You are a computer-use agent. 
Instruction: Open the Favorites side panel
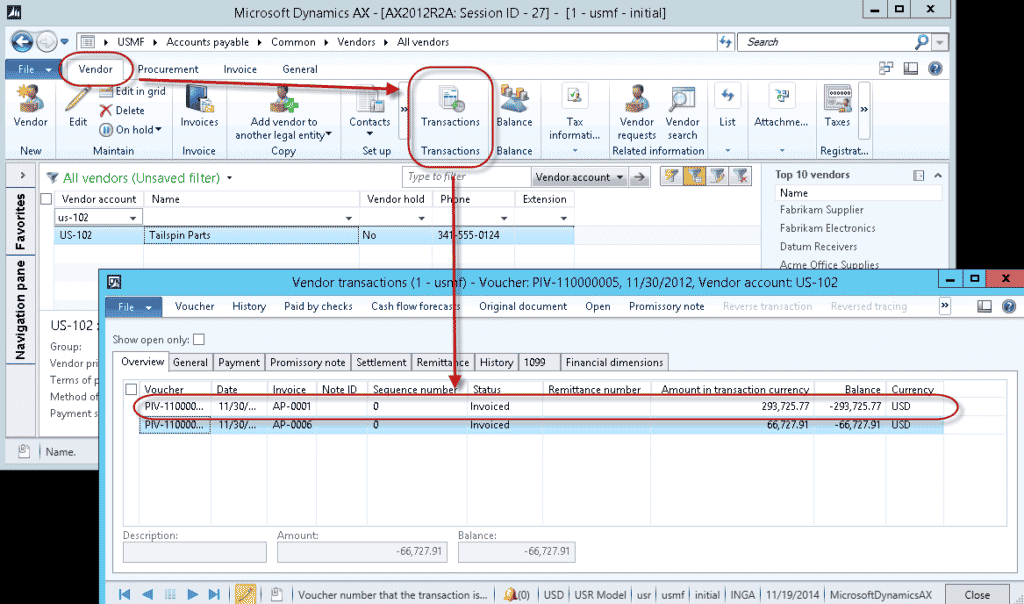20,221
